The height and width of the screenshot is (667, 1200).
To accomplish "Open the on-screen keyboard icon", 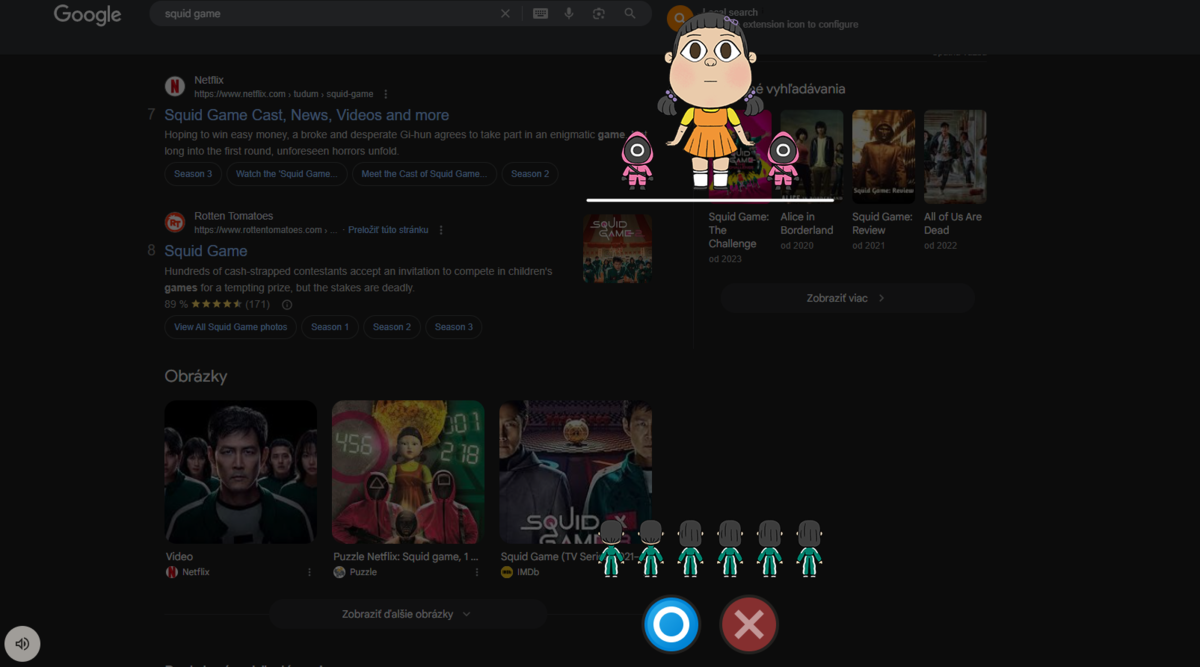I will [540, 14].
